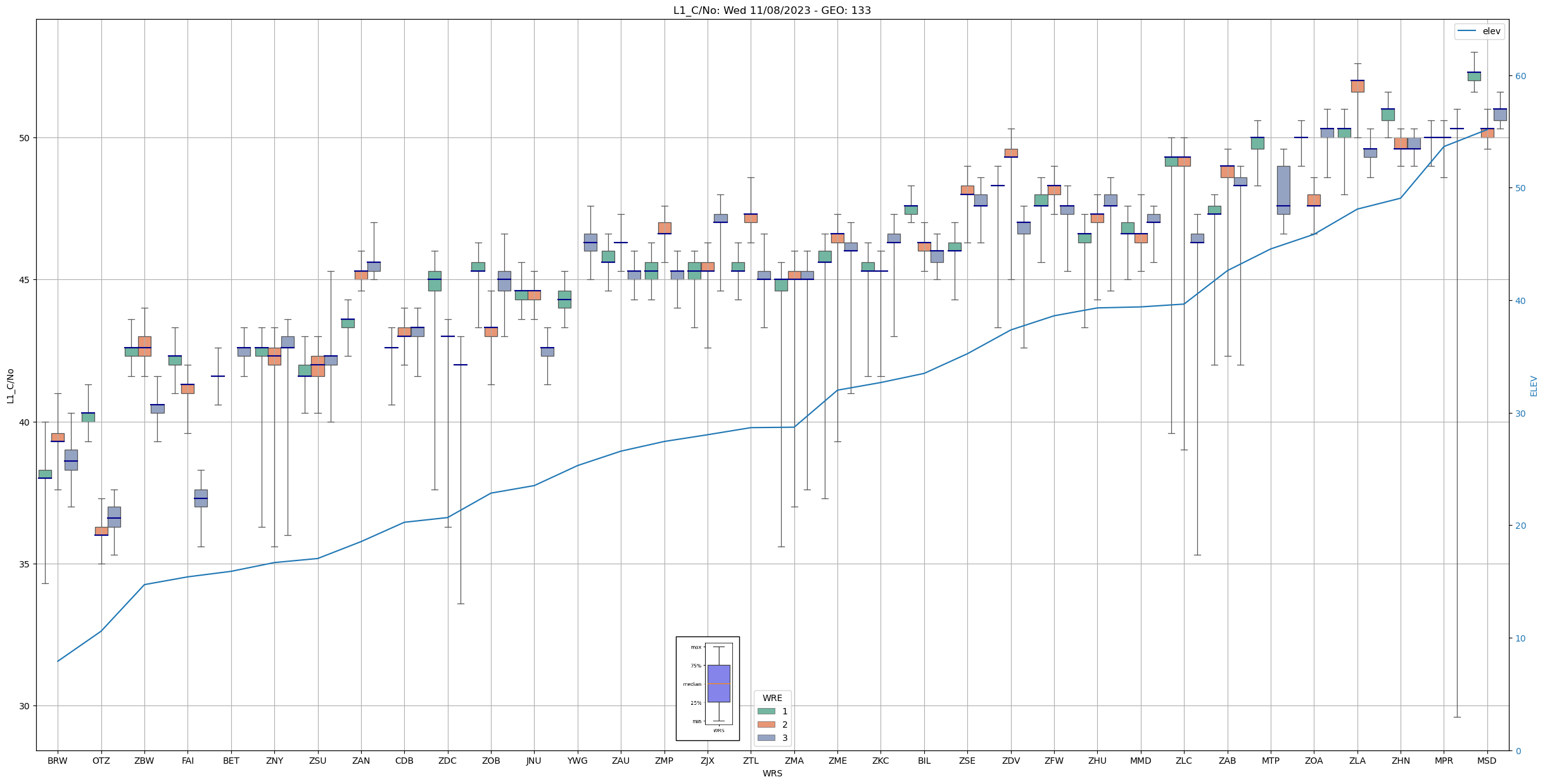The height and width of the screenshot is (784, 1545).
Task: Click the x-axis label 'JNU'
Action: [534, 761]
